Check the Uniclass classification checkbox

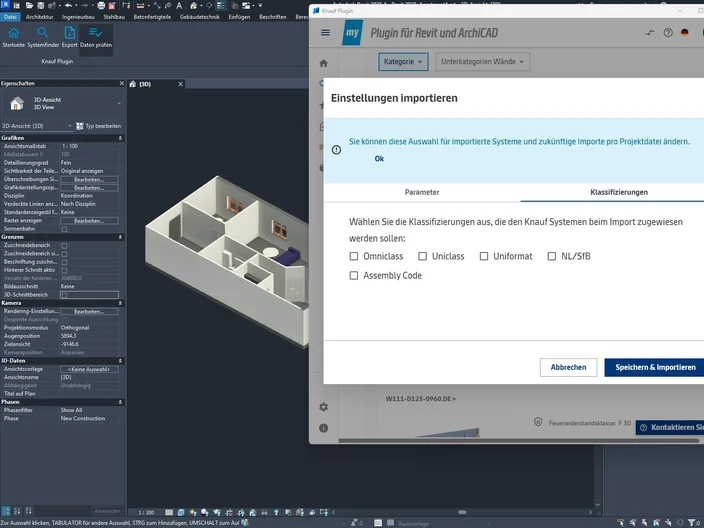tap(422, 256)
